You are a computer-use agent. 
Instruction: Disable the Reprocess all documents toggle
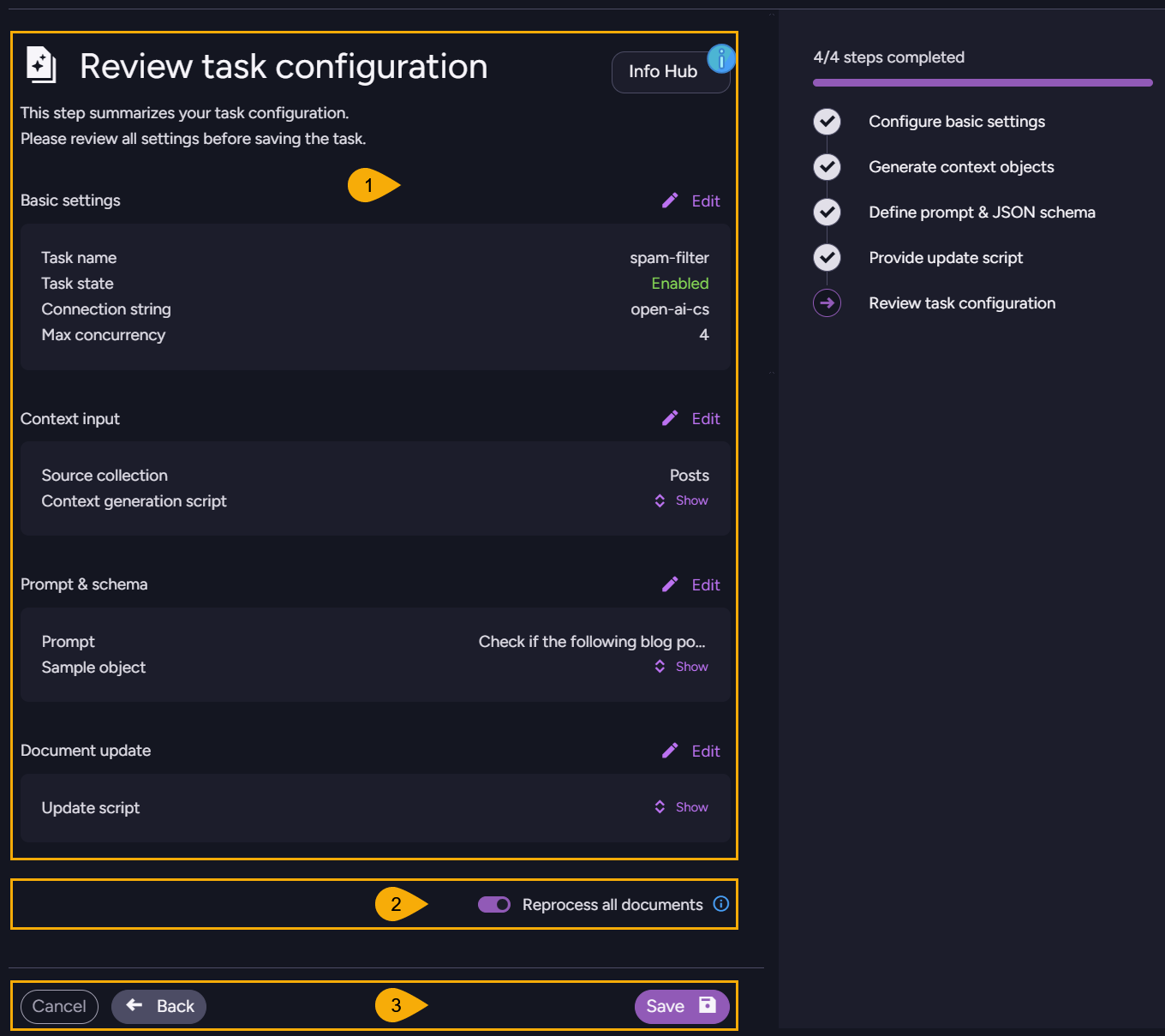(x=493, y=904)
